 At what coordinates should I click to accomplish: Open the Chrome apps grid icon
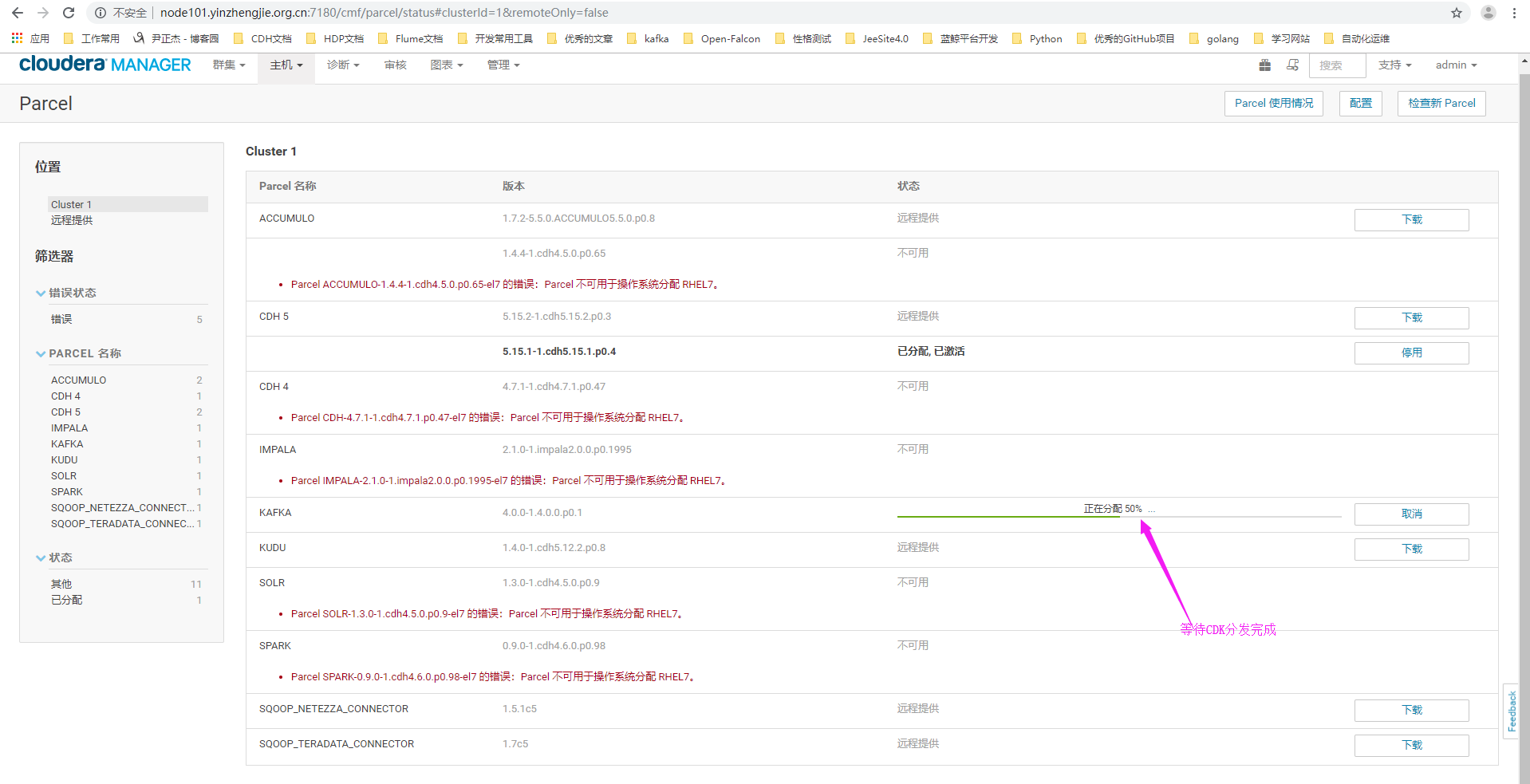coord(16,38)
